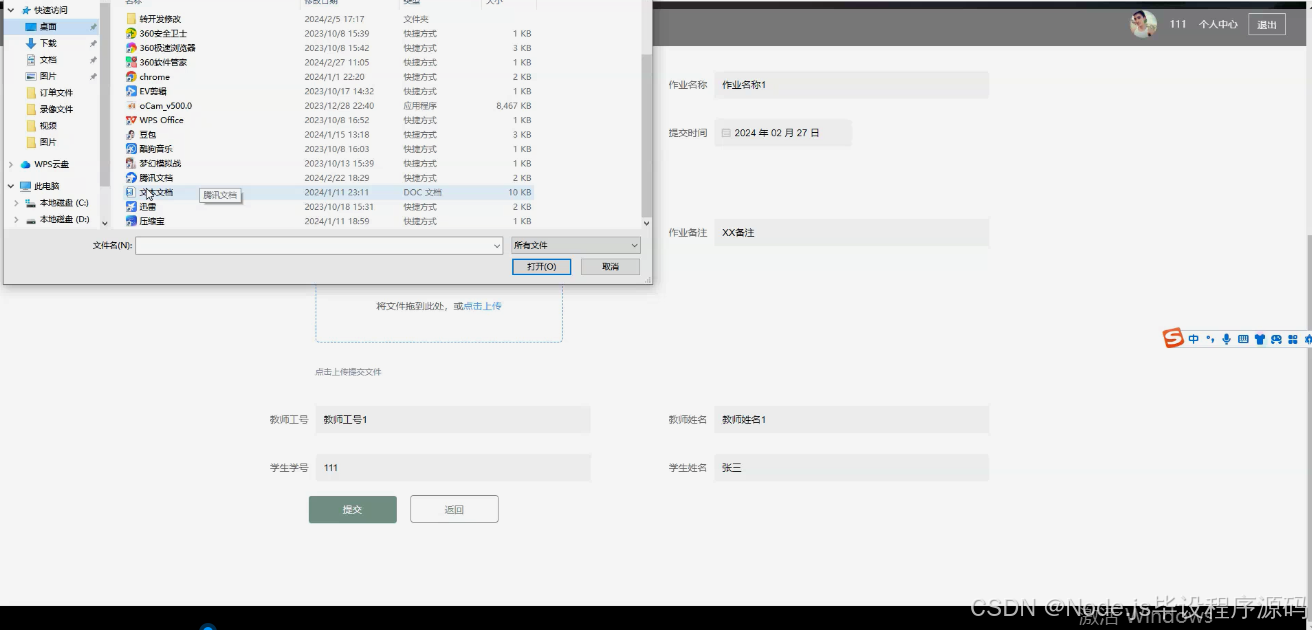Screen dimensions: 1312x630
Task: Select the WPS Office shortcut
Action: pyautogui.click(x=160, y=119)
